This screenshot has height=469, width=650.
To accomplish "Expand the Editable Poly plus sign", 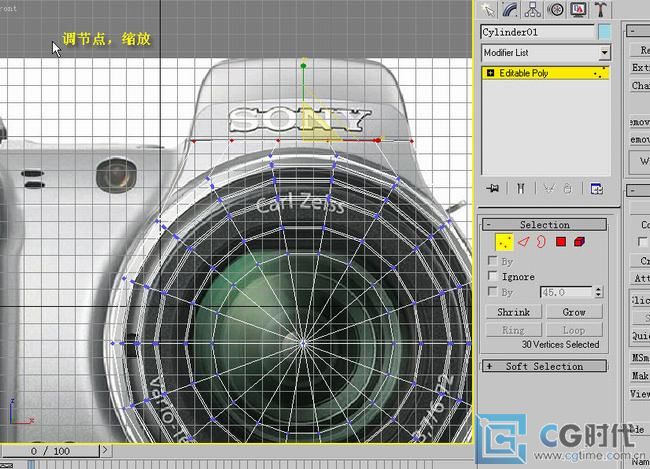I will point(490,73).
